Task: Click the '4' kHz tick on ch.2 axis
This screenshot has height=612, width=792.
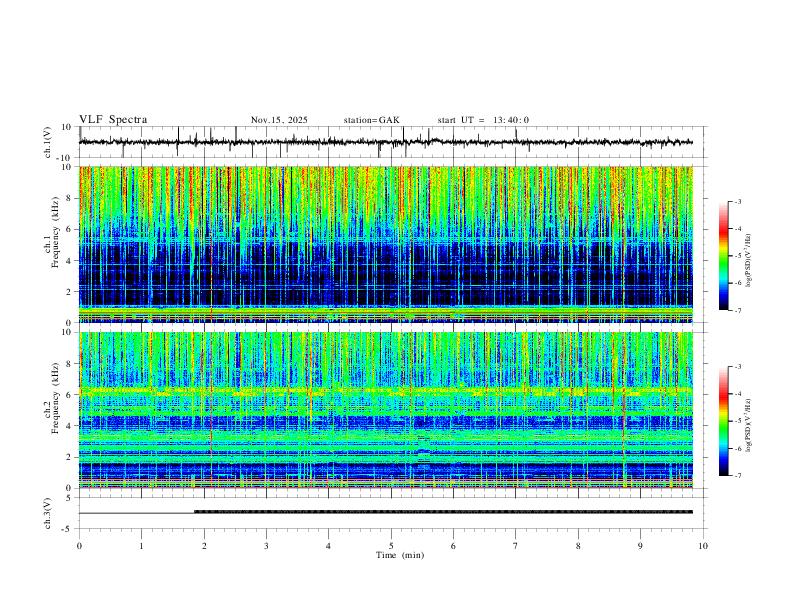Action: (x=69, y=426)
